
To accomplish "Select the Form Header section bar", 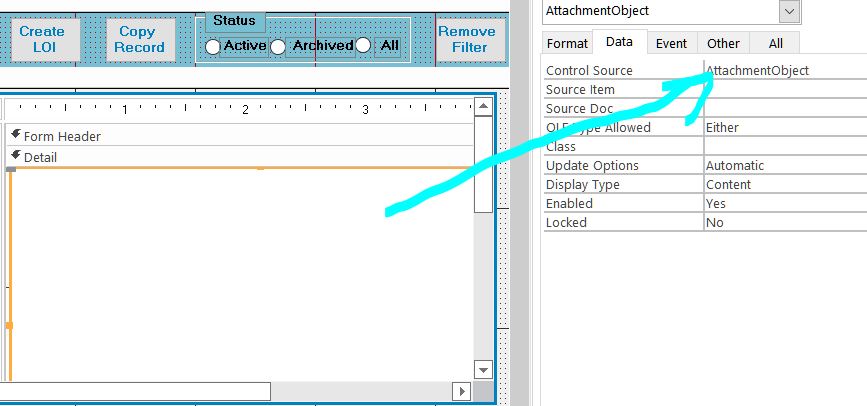I will point(240,136).
